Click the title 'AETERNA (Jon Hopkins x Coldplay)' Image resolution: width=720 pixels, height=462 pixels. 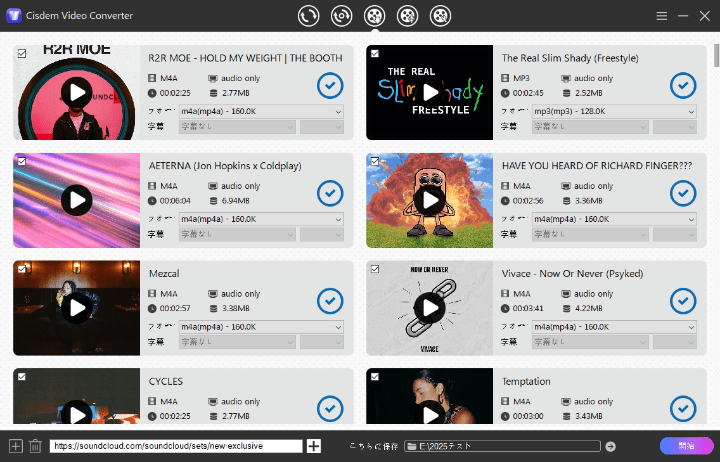click(225, 166)
